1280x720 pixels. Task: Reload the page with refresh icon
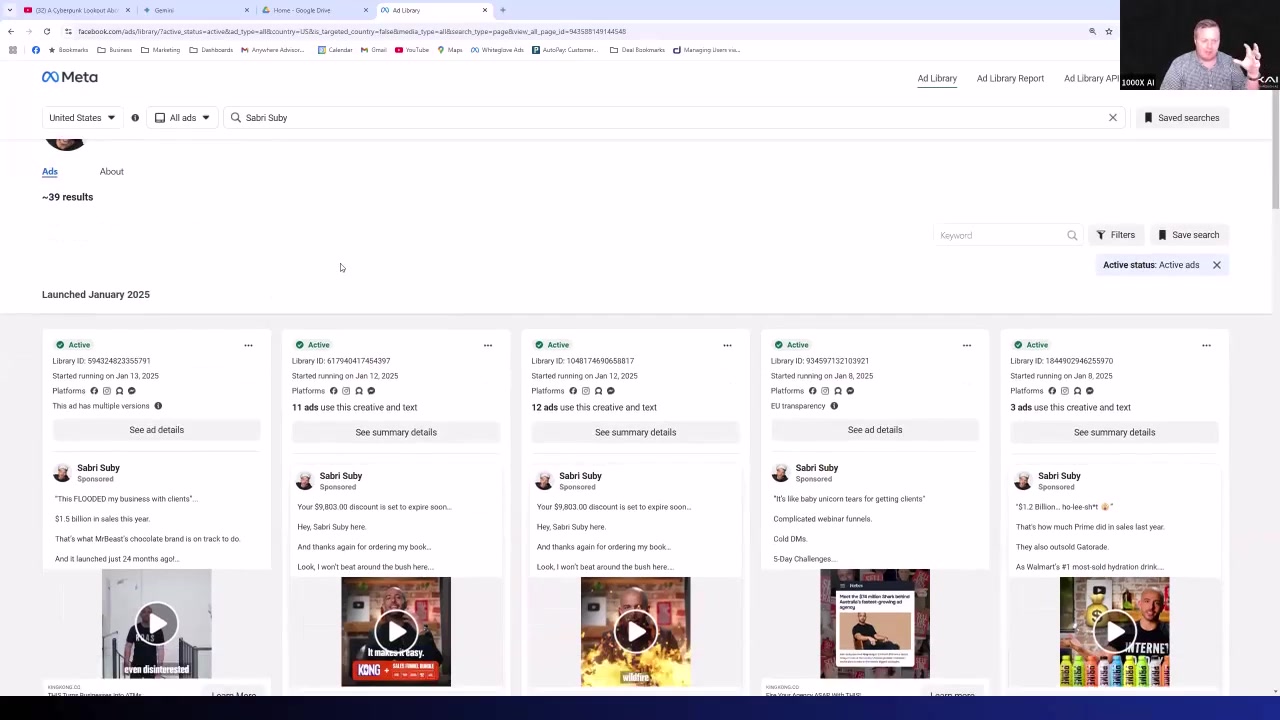point(46,31)
